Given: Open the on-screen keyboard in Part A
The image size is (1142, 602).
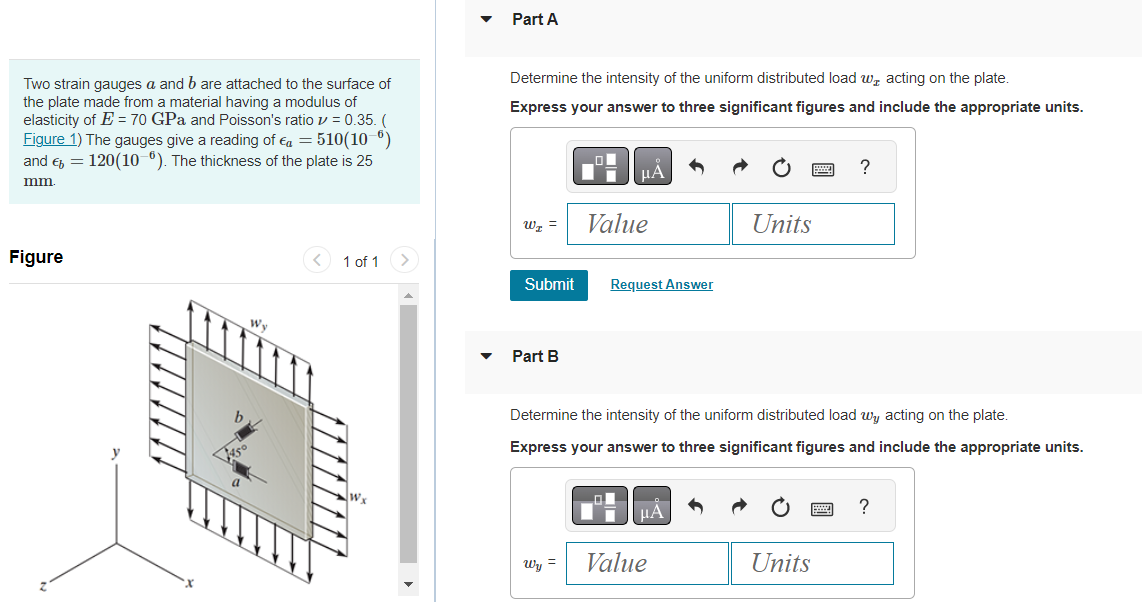Looking at the screenshot, I should click(x=822, y=166).
